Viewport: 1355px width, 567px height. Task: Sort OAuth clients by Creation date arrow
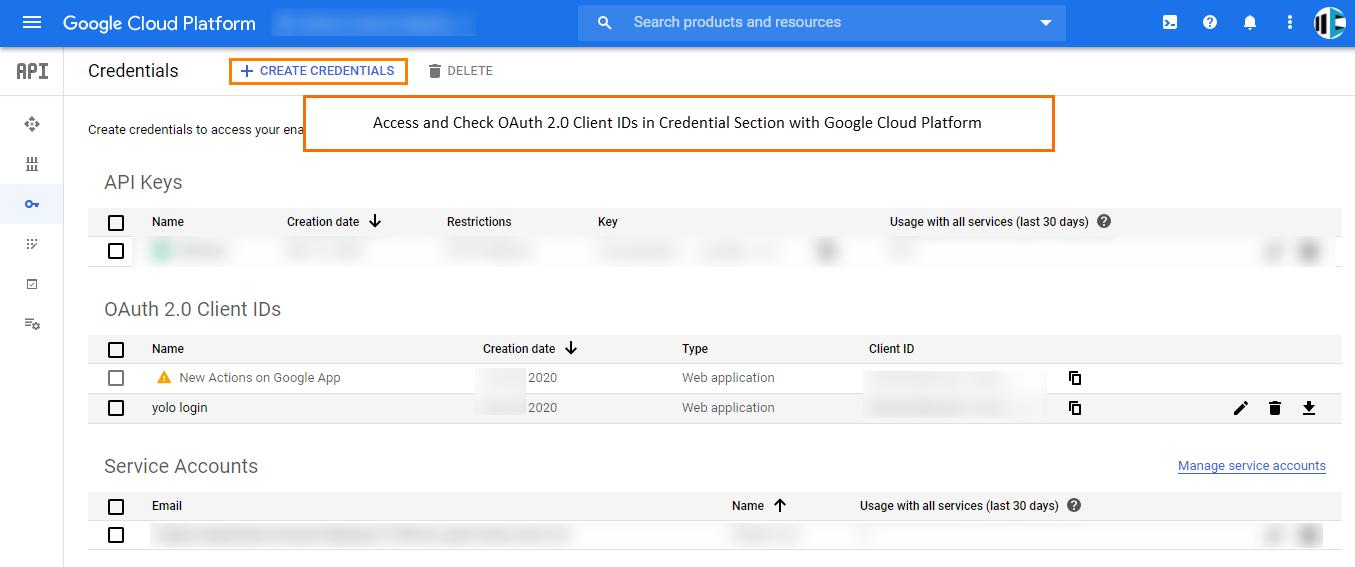tap(571, 348)
